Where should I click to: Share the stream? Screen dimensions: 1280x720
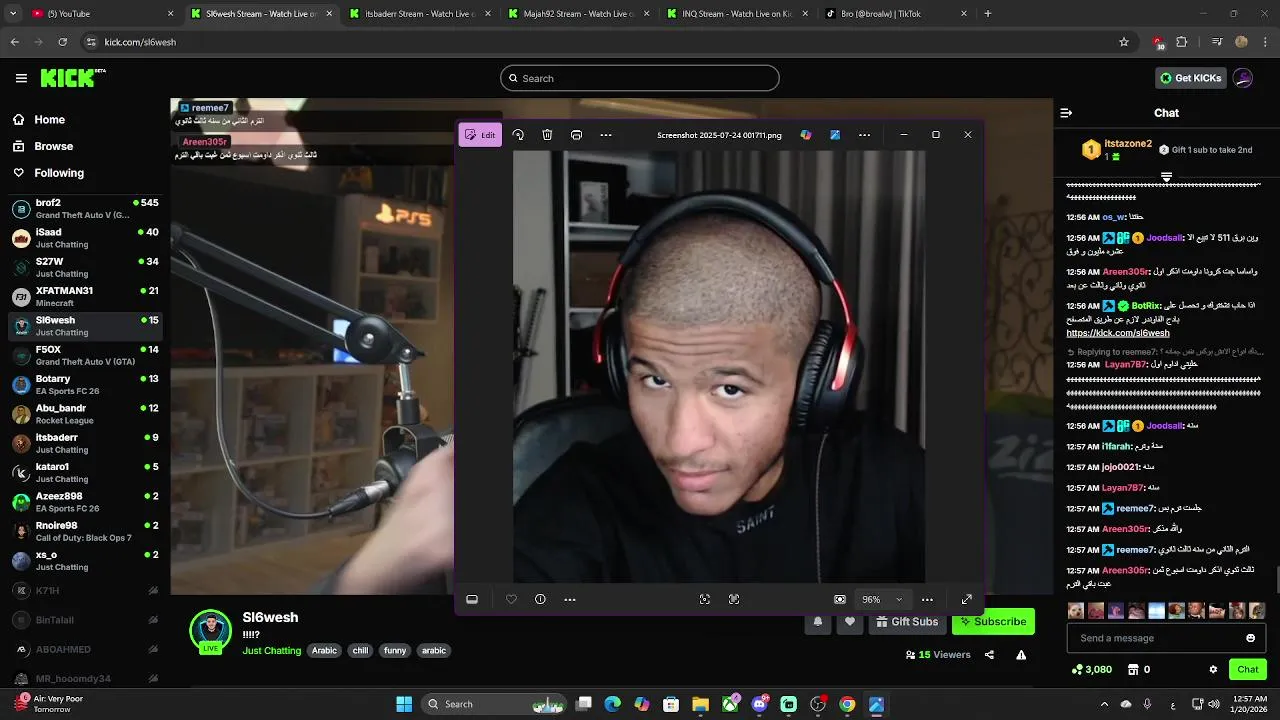click(989, 655)
